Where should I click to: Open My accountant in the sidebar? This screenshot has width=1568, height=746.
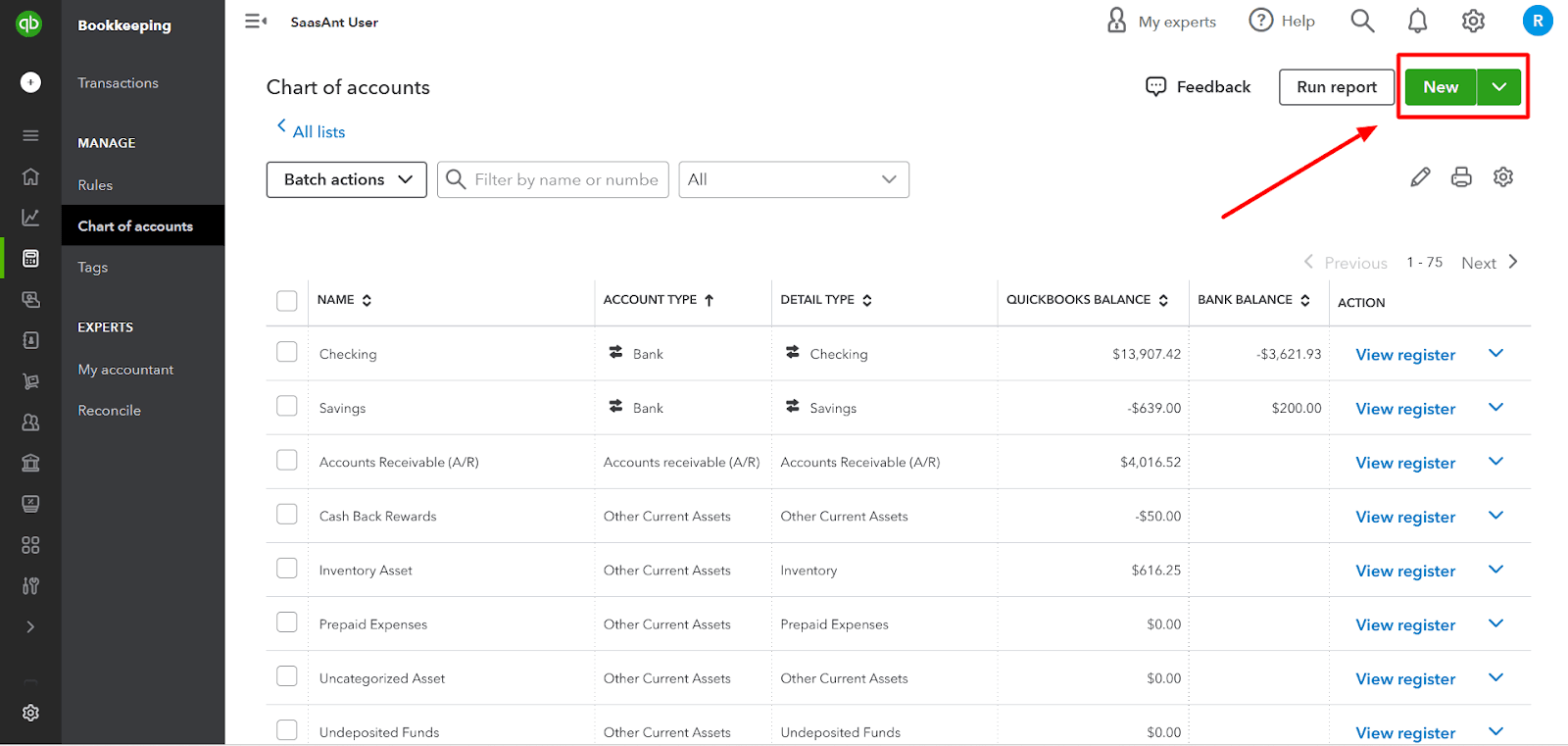point(125,370)
